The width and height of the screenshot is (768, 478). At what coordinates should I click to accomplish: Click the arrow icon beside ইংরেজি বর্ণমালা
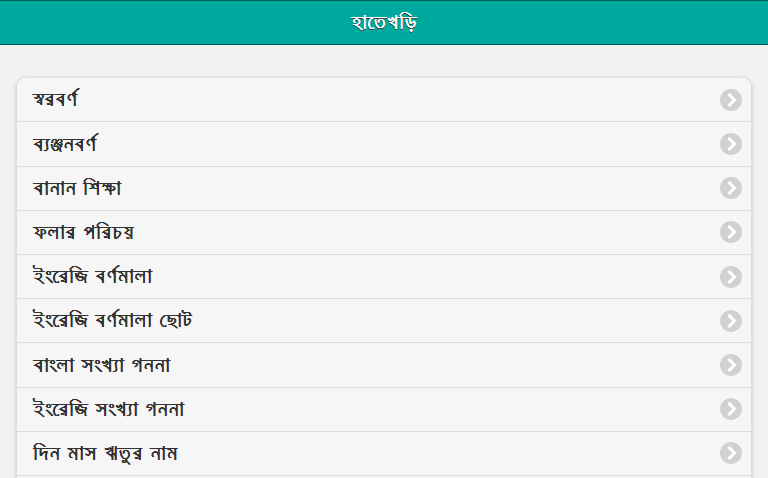click(731, 276)
